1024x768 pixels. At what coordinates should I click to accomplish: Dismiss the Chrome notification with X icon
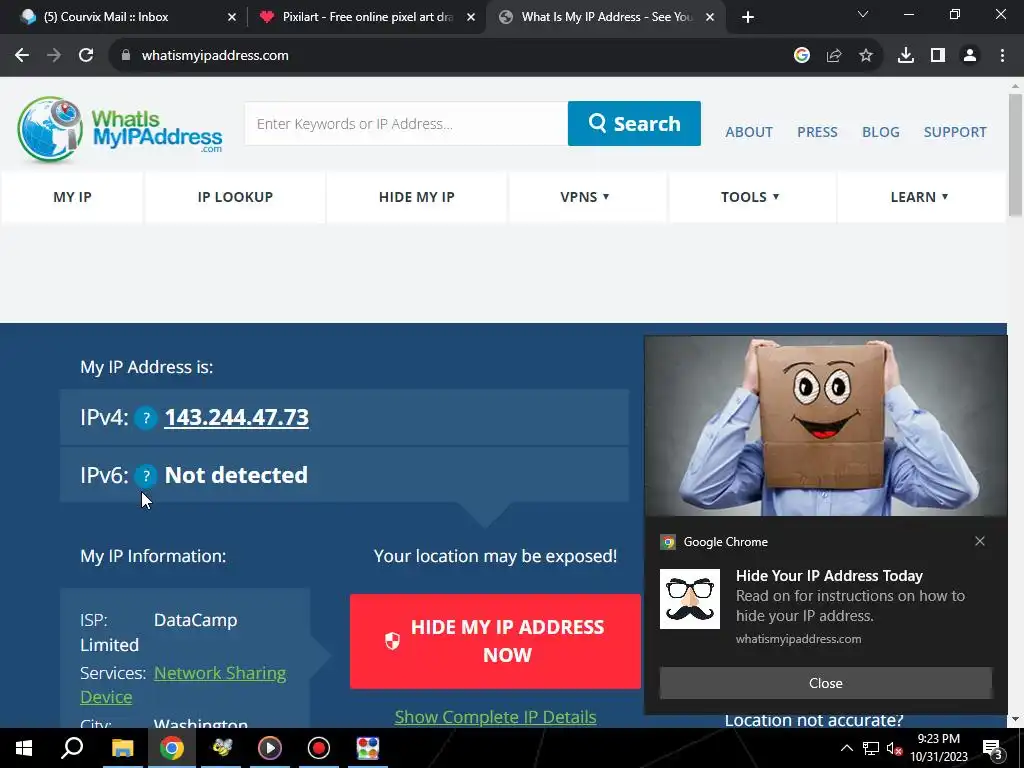[x=980, y=541]
